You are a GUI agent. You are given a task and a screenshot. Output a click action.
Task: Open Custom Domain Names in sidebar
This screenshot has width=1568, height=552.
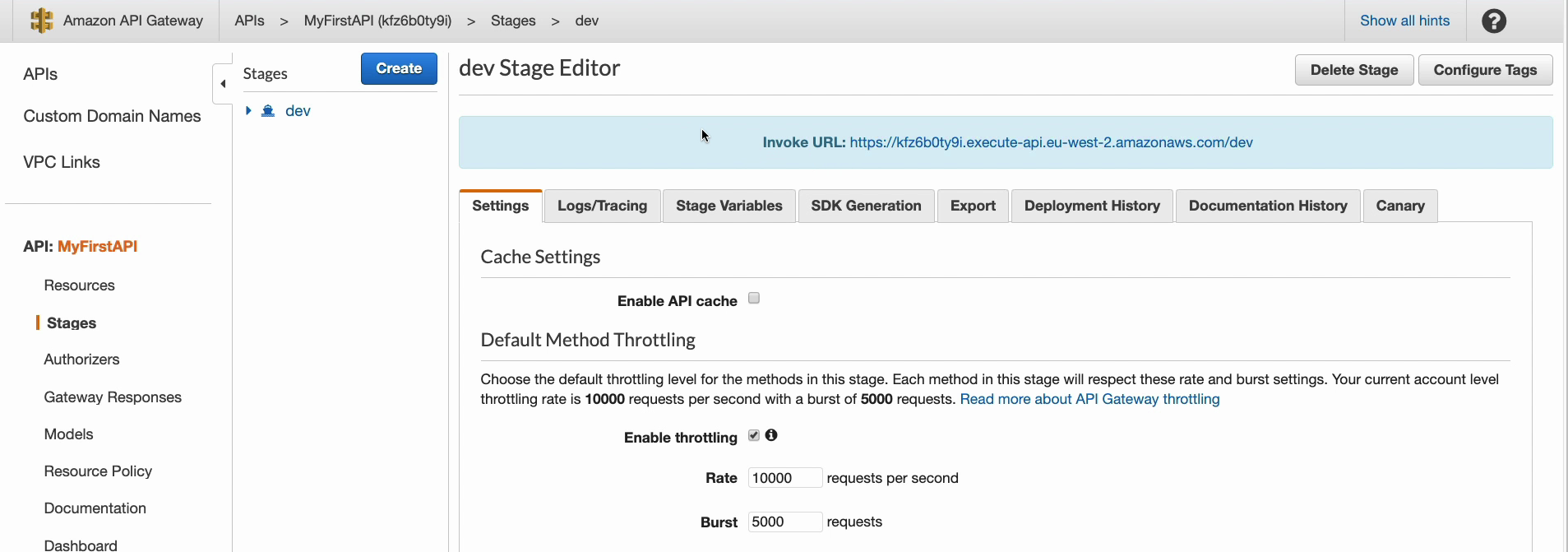[112, 116]
